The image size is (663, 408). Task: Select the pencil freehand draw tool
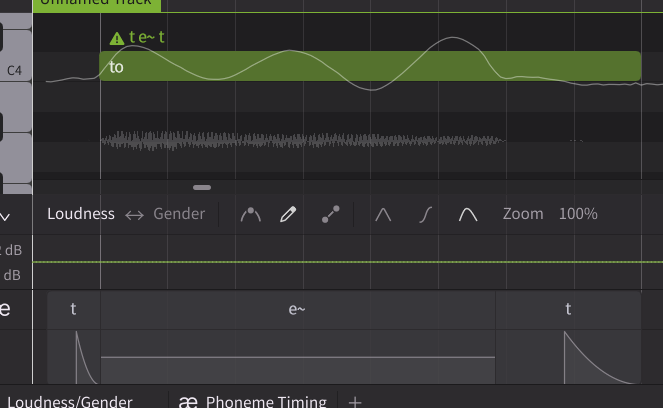[288, 214]
